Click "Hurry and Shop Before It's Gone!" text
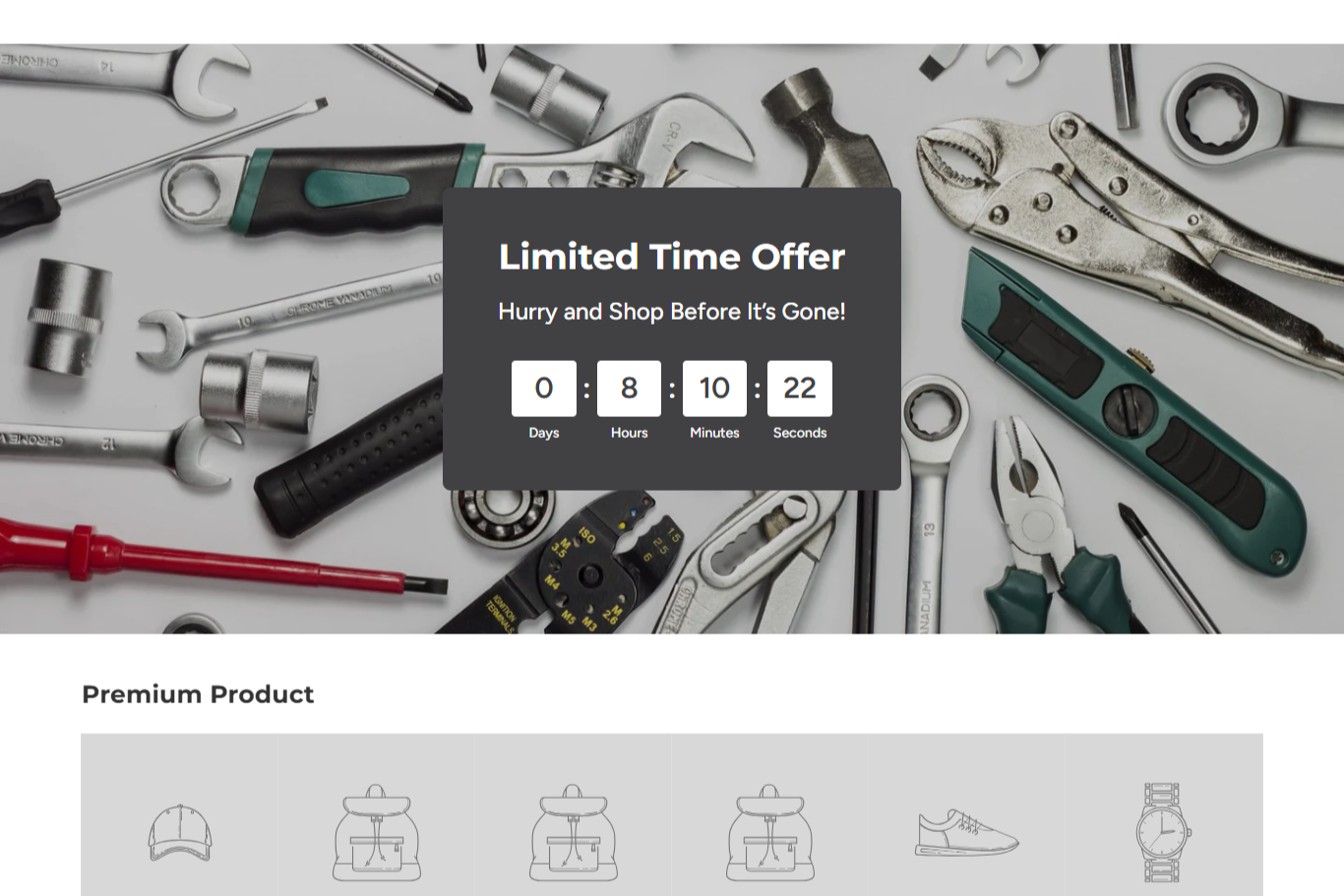This screenshot has width=1344, height=896. coord(672,312)
